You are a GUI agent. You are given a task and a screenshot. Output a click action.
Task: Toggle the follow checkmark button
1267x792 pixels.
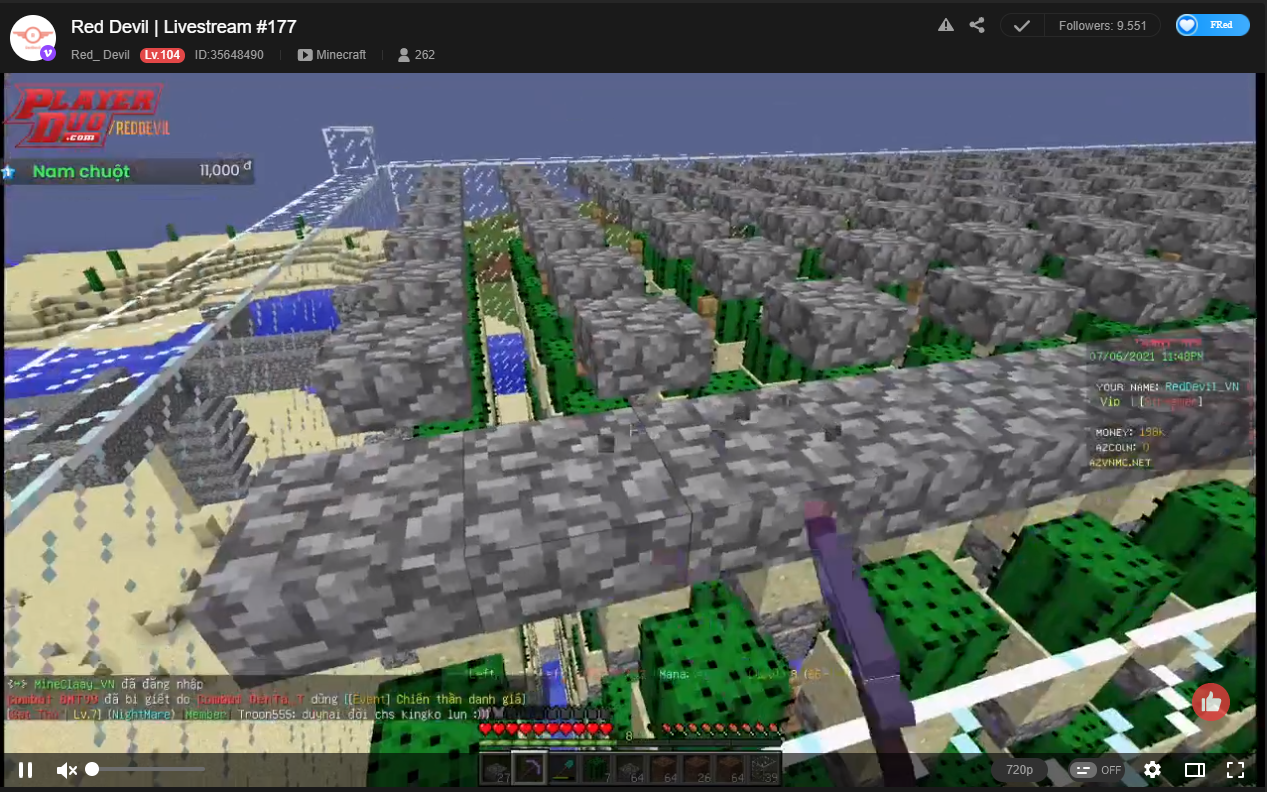[x=1022, y=26]
